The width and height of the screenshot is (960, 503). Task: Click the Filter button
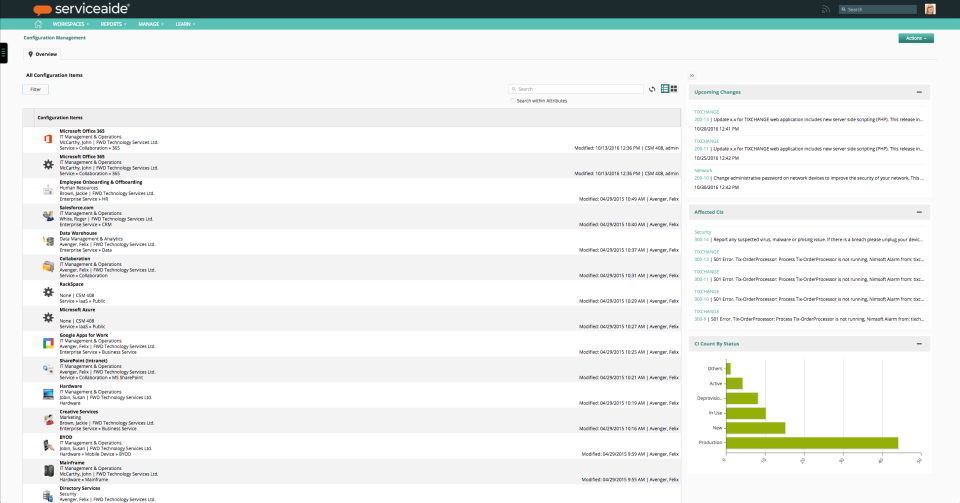tap(36, 89)
